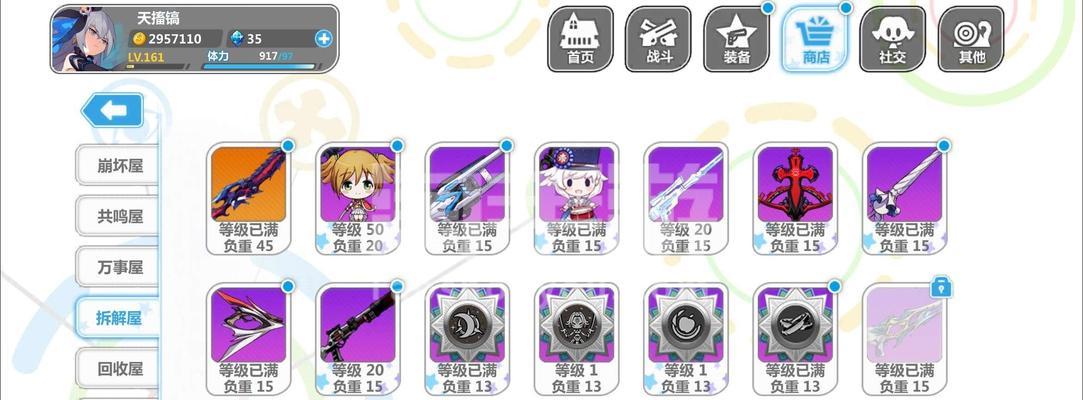Open the 社交 social menu
1083x400 pixels.
(x=892, y=39)
